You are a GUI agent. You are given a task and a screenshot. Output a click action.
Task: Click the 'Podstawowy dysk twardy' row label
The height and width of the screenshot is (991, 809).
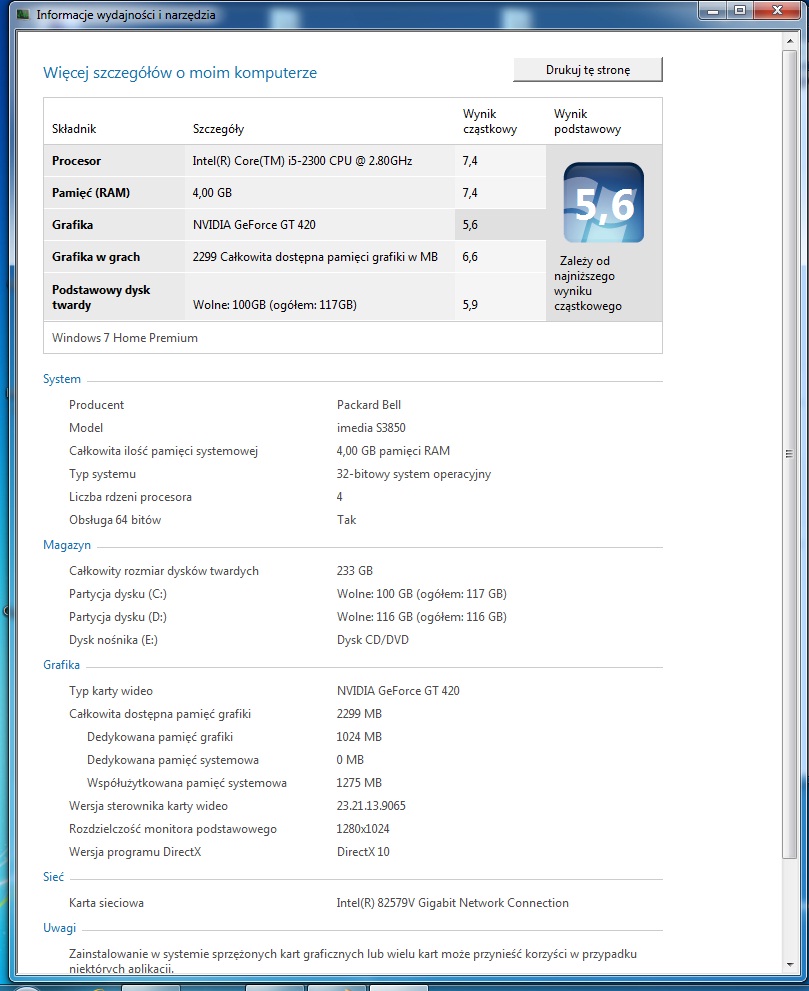click(x=101, y=297)
